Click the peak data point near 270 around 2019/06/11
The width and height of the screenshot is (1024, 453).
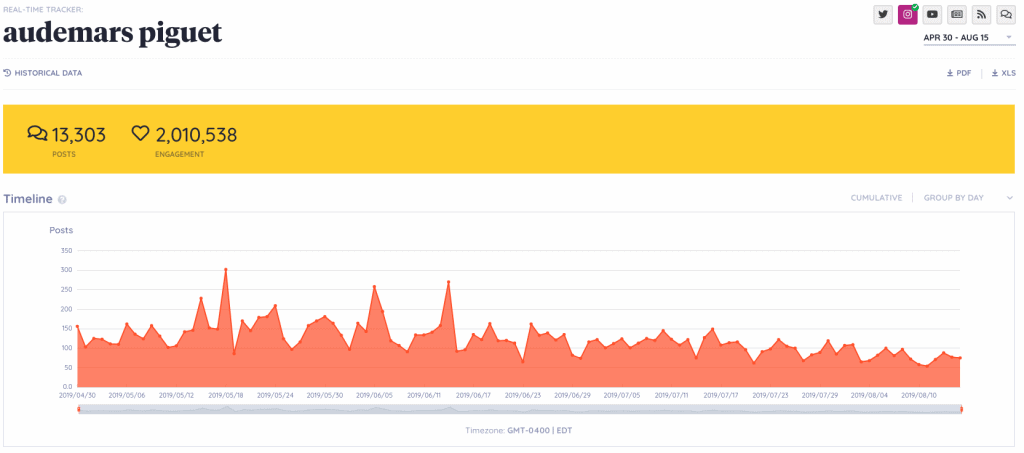[449, 282]
